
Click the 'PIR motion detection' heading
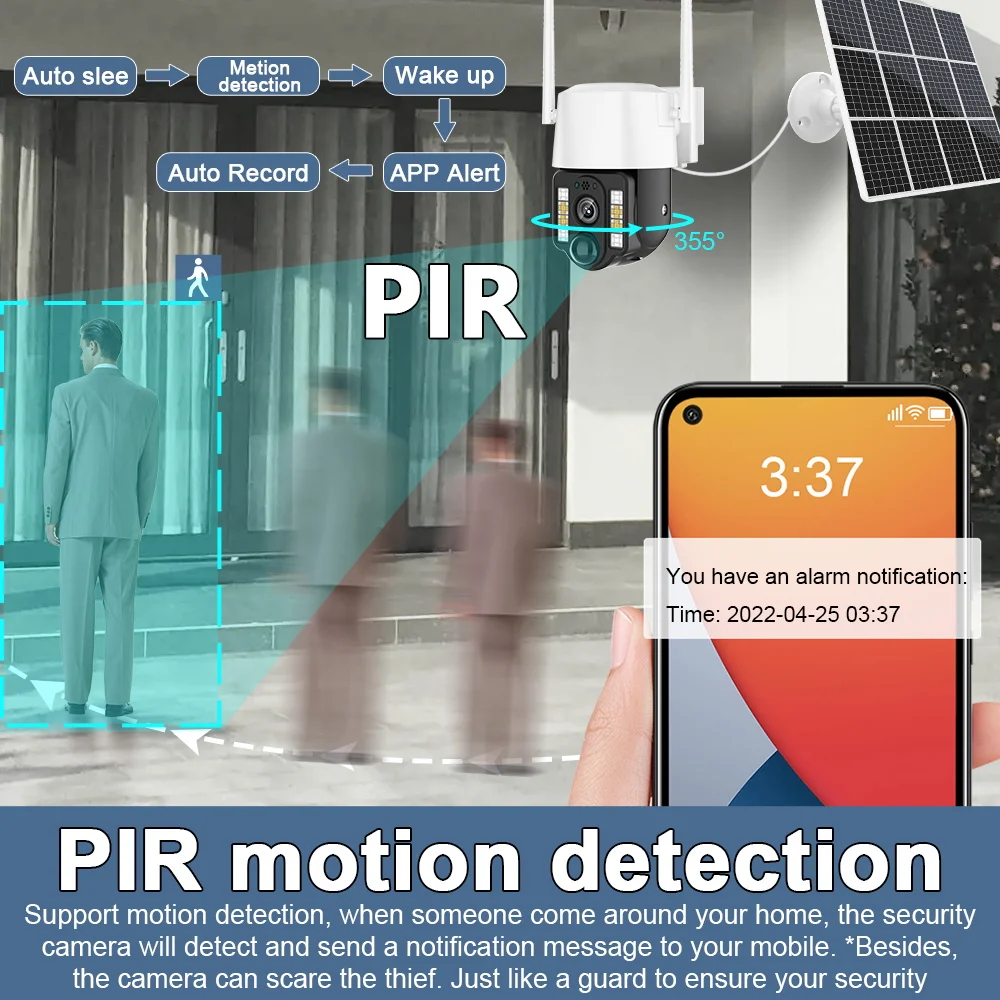[x=500, y=860]
